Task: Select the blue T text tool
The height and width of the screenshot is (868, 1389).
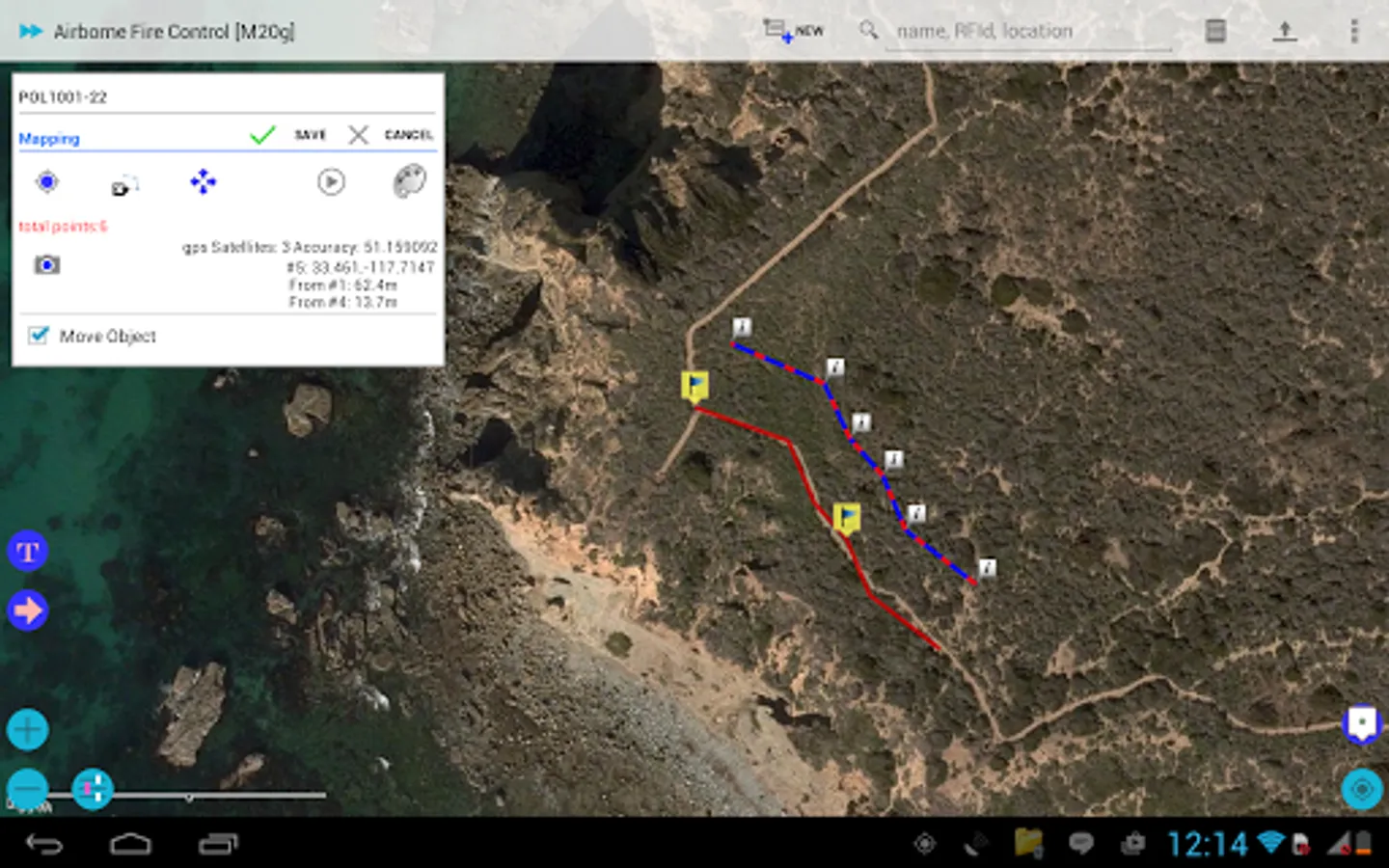Action: pyautogui.click(x=27, y=552)
